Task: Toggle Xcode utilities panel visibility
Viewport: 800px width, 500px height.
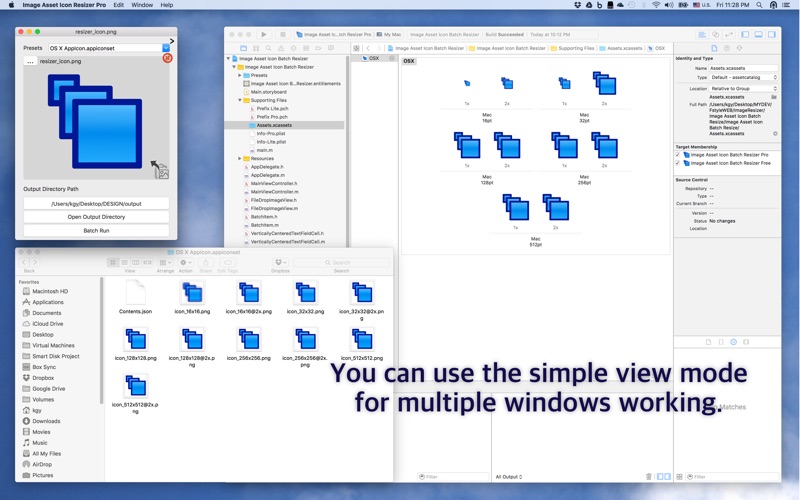Action: (772, 34)
